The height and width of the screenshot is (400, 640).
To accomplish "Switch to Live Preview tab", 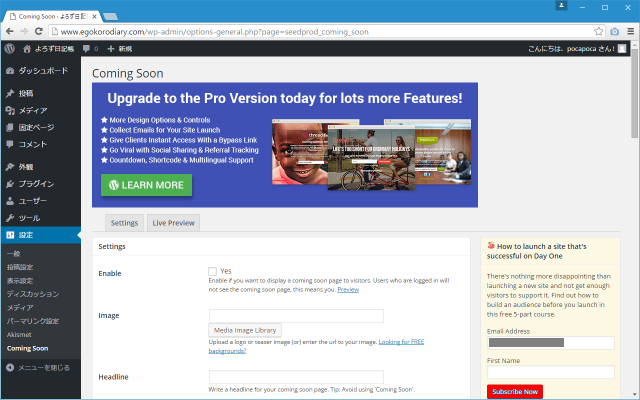I will click(173, 223).
